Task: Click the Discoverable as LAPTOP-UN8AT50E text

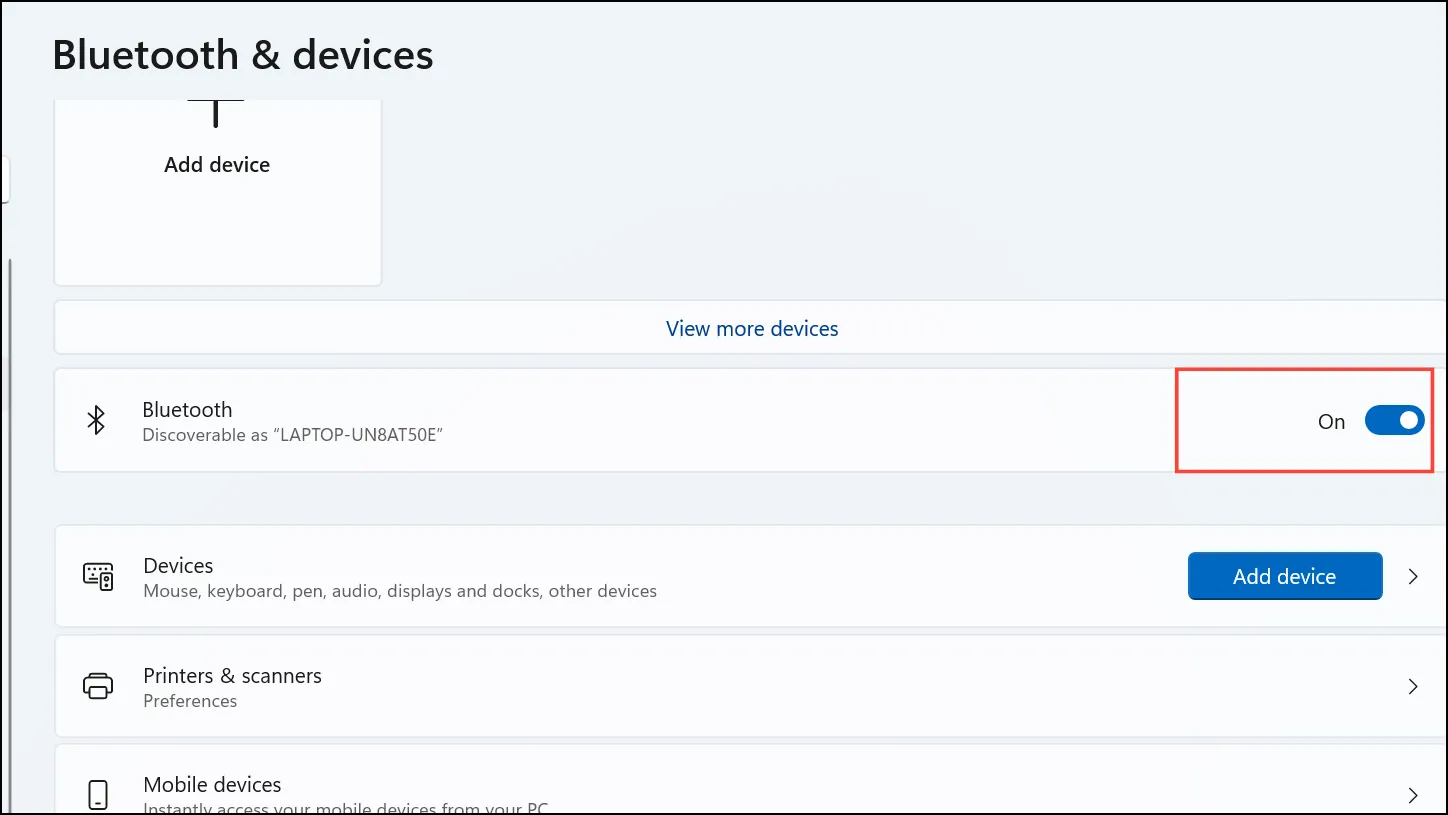Action: (x=292, y=435)
